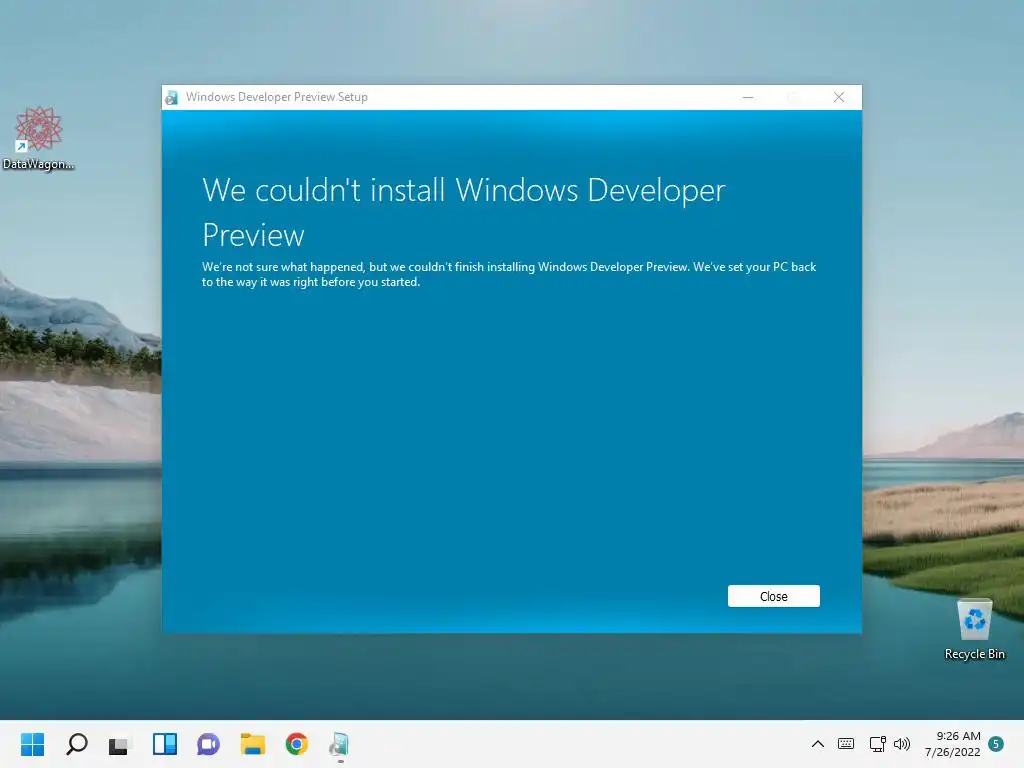This screenshot has height=768, width=1024.
Task: Open File Explorer from the taskbar
Action: click(253, 744)
